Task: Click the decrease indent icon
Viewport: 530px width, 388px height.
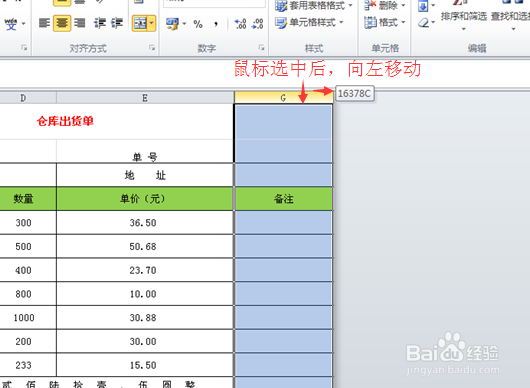Action: [x=100, y=23]
